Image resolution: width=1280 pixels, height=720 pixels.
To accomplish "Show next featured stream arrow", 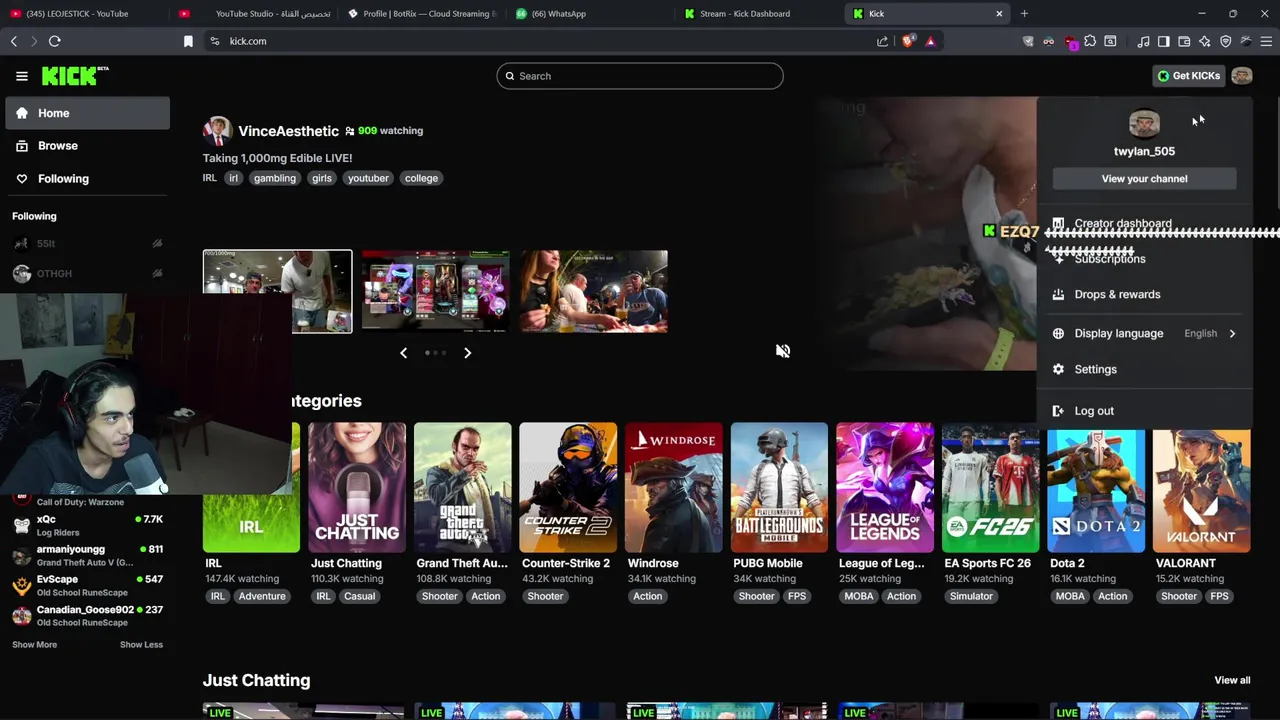I will tap(467, 352).
